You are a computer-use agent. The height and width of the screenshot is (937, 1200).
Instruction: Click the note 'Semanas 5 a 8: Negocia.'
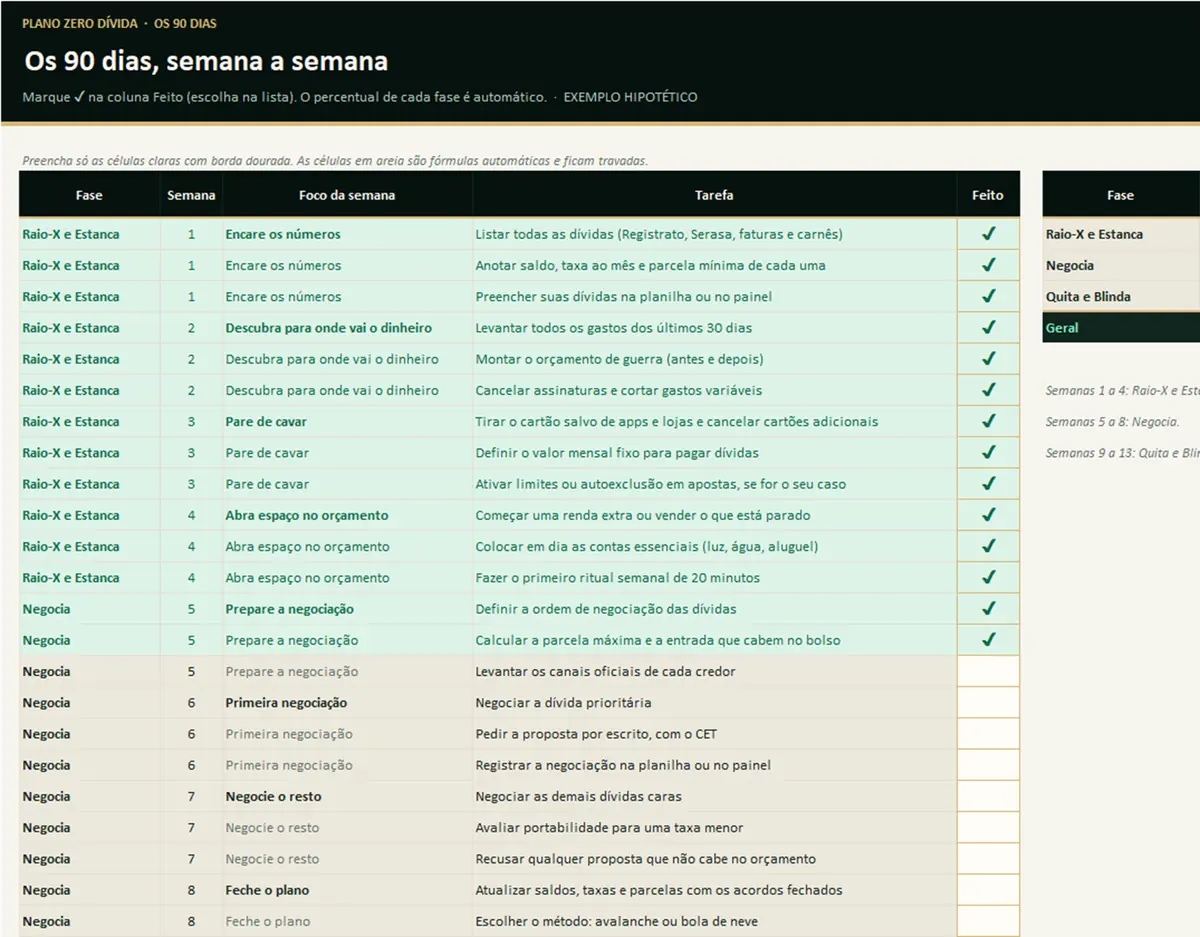tap(1112, 422)
